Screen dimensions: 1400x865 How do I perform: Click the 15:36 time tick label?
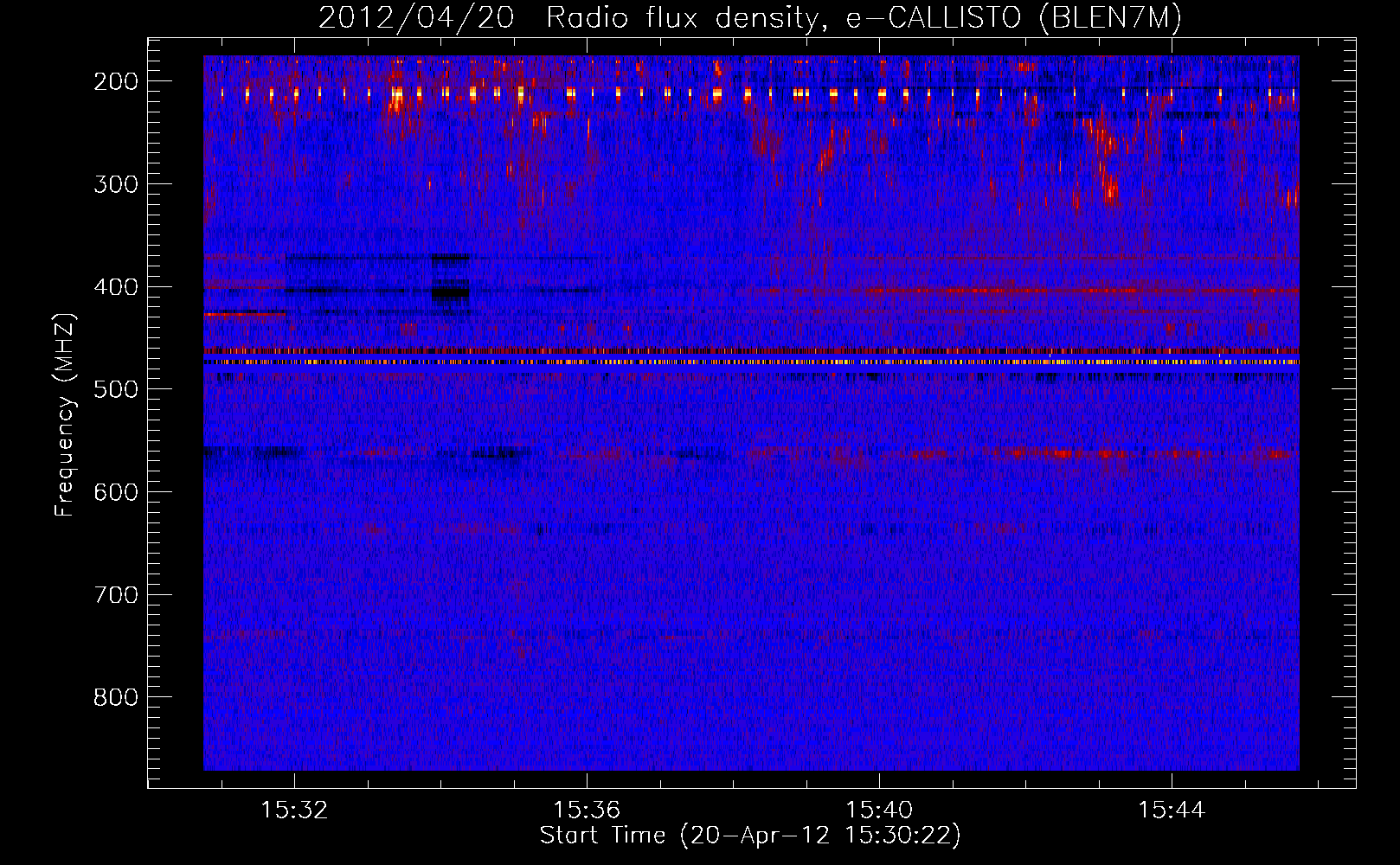coord(587,811)
